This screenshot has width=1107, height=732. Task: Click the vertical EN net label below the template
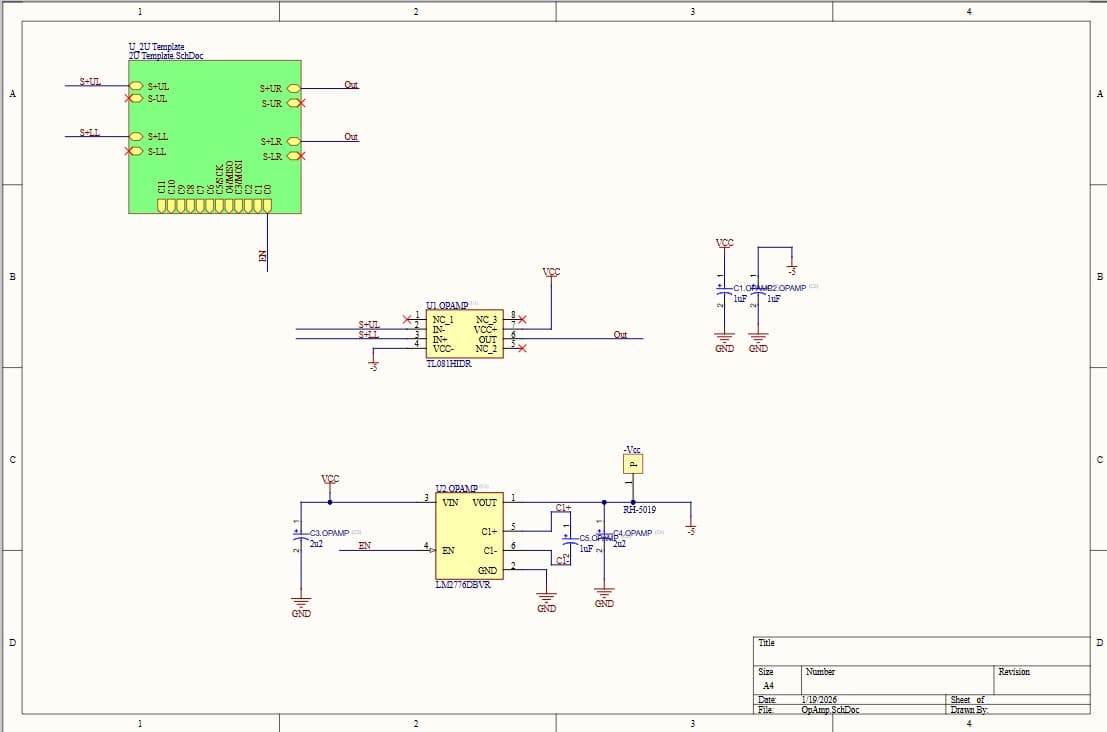[263, 256]
